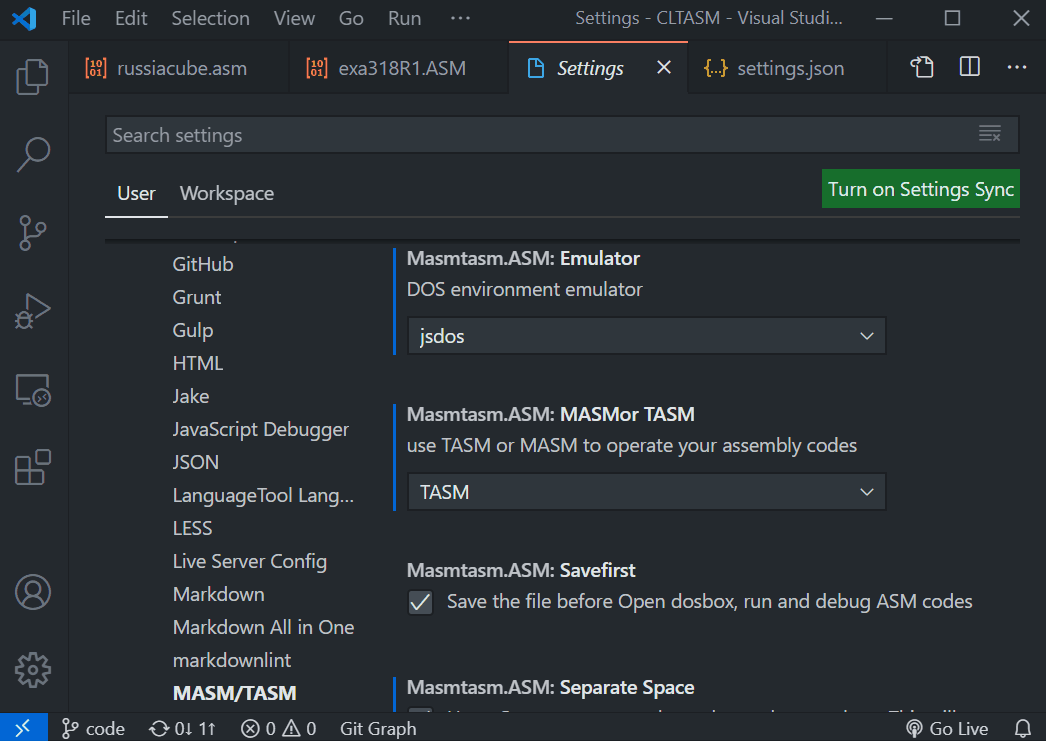This screenshot has height=741, width=1046.
Task: Open the Selection menu
Action: [x=211, y=18]
